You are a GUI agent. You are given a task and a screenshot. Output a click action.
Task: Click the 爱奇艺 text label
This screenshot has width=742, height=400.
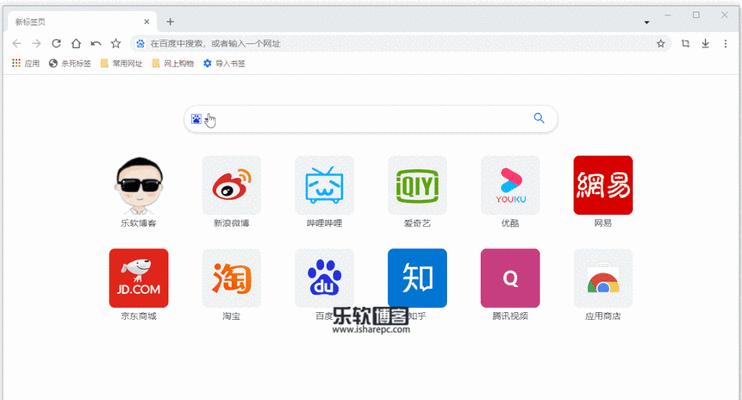pyautogui.click(x=417, y=223)
